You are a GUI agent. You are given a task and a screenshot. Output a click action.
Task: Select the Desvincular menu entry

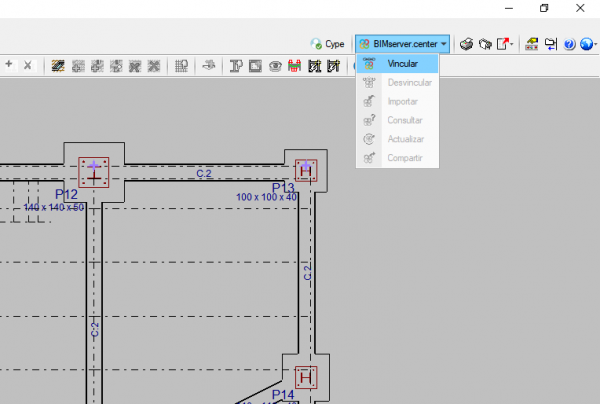397,82
